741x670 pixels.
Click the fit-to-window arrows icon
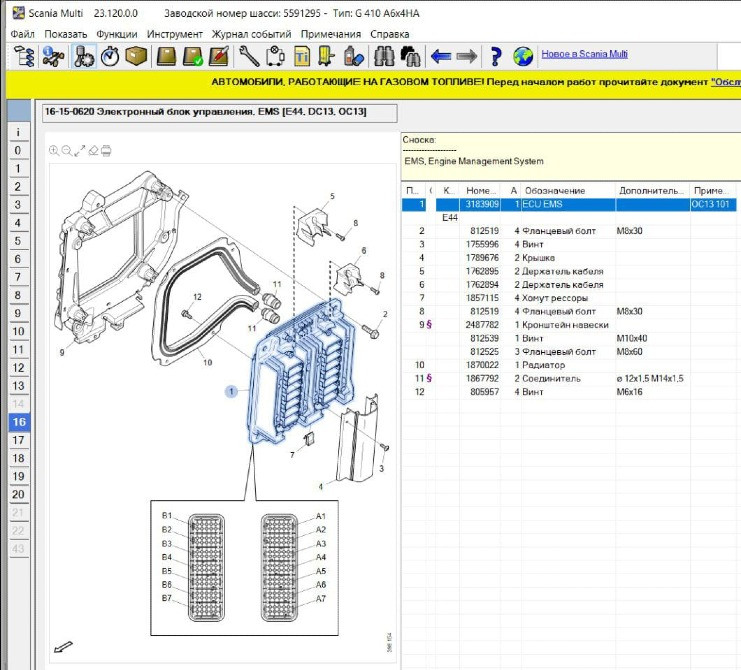(x=80, y=151)
